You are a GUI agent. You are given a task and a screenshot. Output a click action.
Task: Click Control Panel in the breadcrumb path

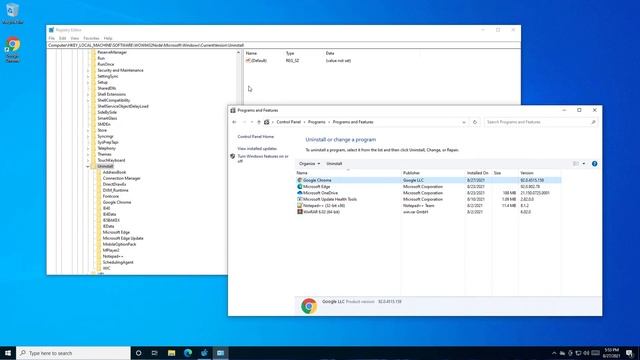click(289, 122)
